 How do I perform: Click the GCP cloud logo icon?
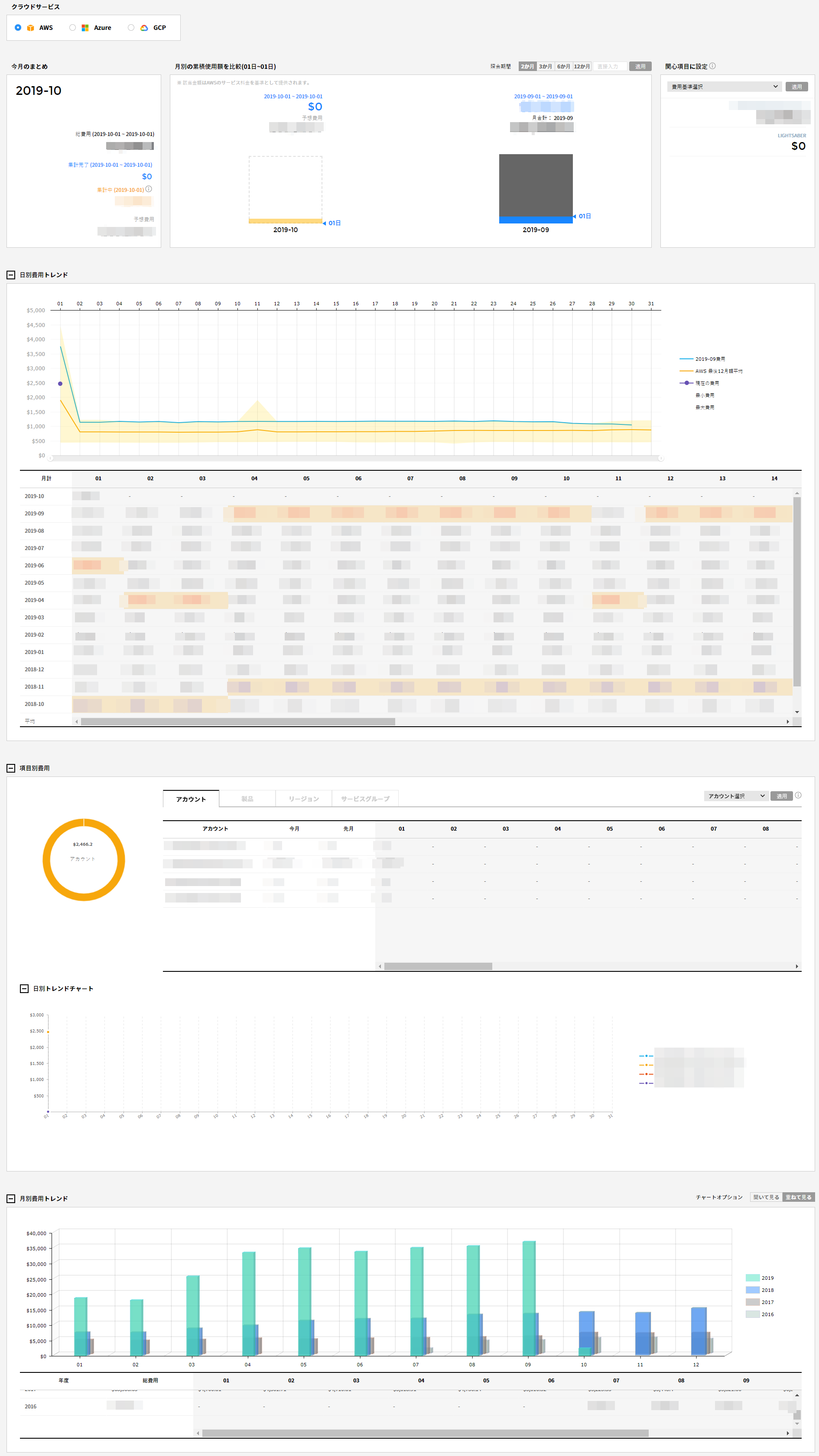point(144,28)
